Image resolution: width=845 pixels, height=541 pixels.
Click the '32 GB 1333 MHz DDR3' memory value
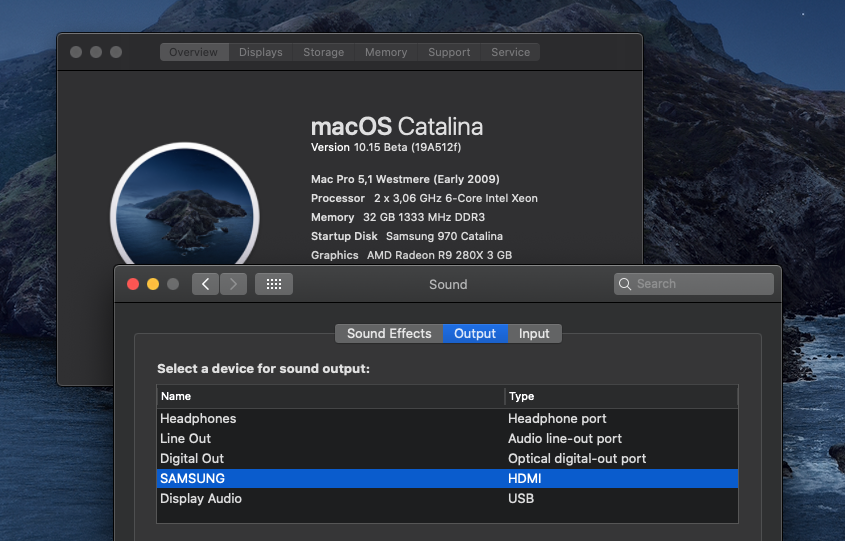point(424,217)
